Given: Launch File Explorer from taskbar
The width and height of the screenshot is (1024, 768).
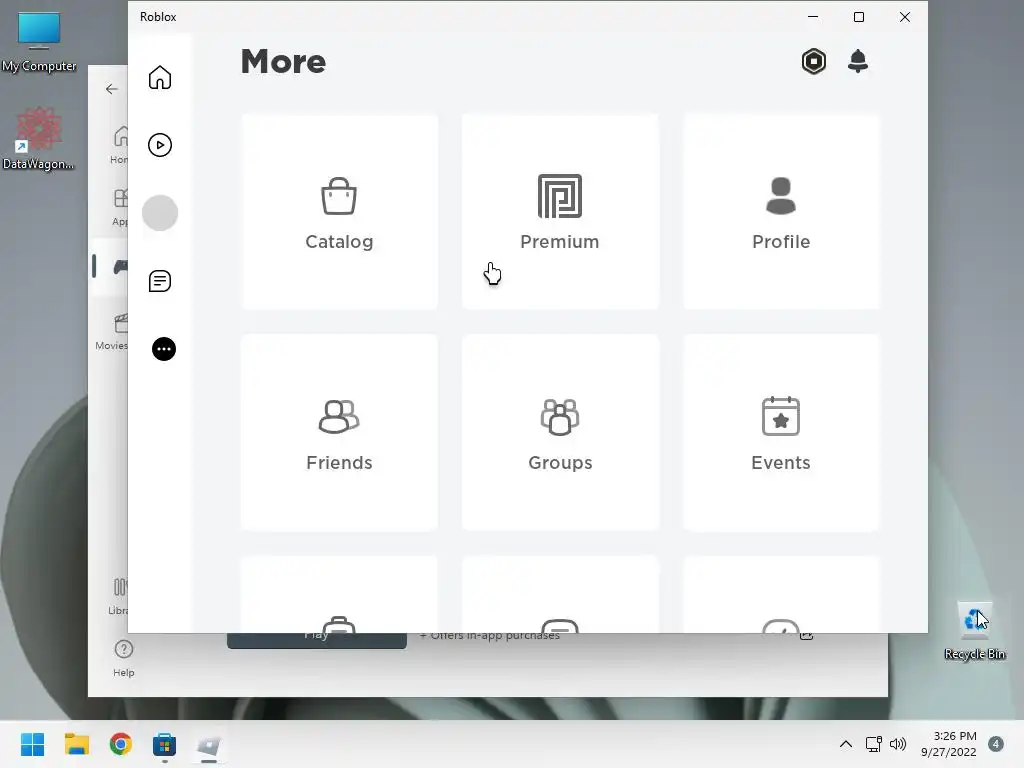Looking at the screenshot, I should [76, 744].
